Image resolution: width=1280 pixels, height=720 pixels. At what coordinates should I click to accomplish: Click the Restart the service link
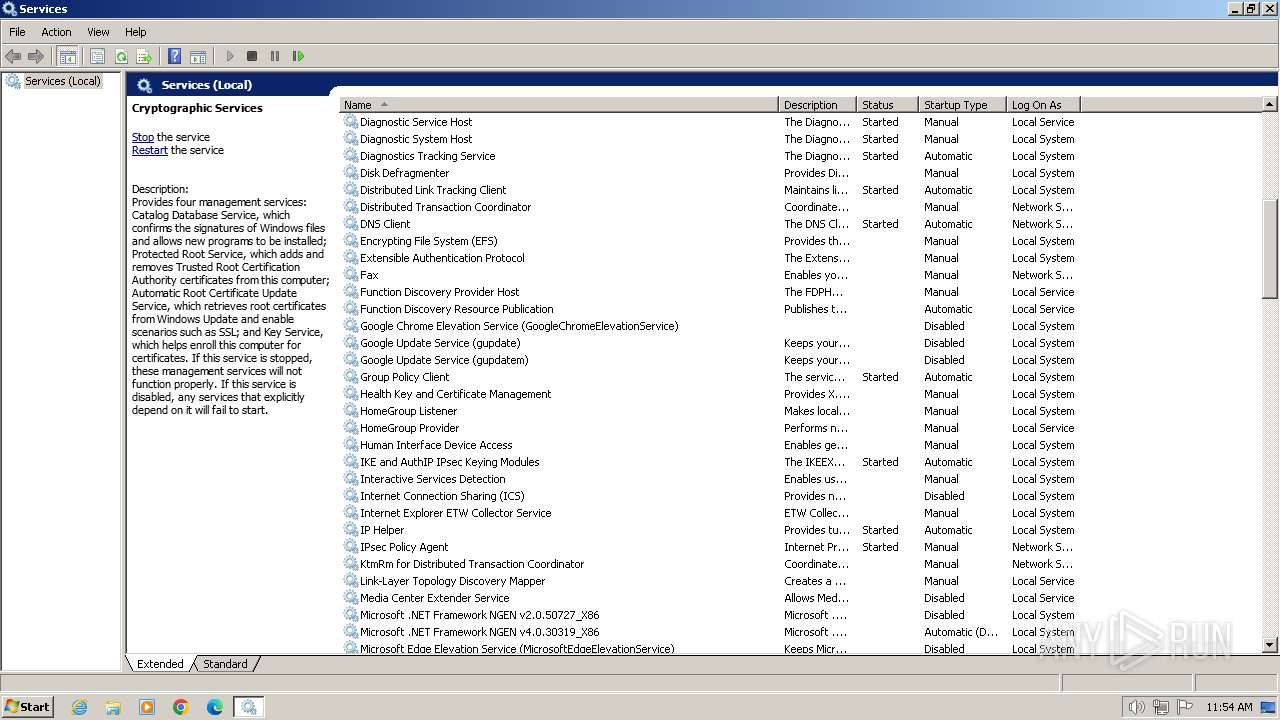click(150, 150)
